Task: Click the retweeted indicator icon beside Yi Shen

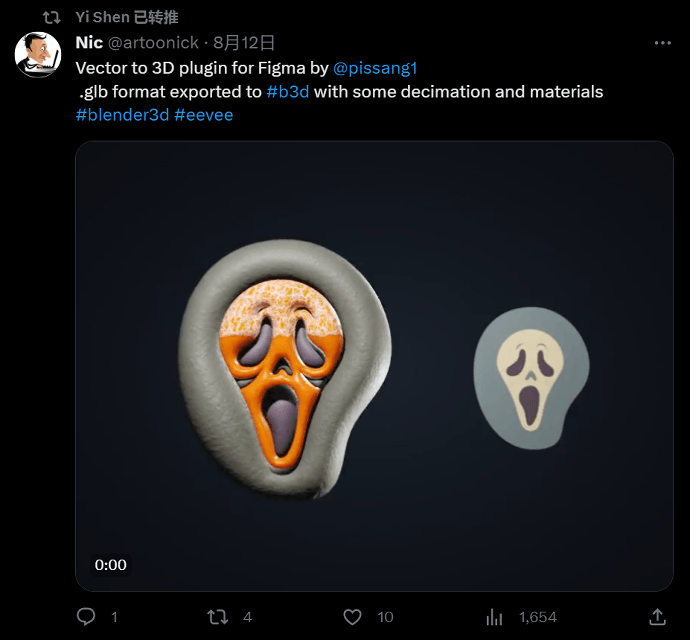Action: pos(51,17)
